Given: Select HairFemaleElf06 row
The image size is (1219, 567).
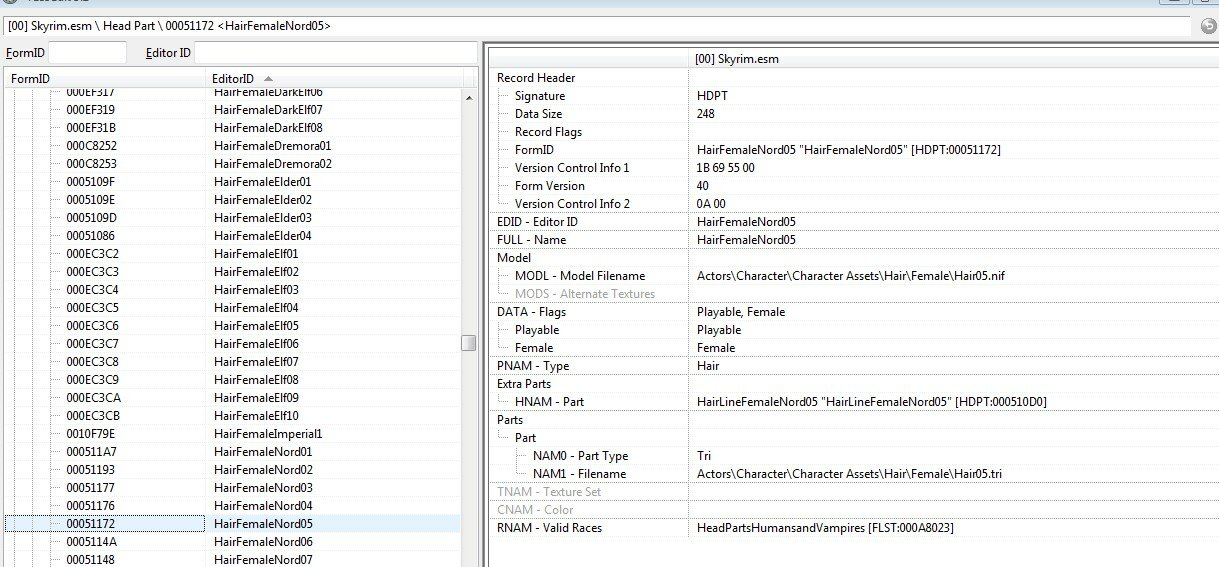Looking at the screenshot, I should point(233,344).
